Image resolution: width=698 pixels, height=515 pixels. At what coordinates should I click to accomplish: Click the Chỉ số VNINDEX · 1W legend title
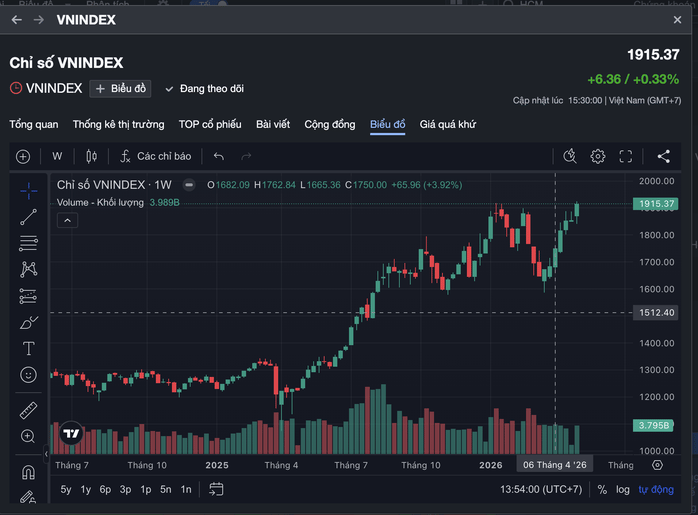(x=114, y=185)
